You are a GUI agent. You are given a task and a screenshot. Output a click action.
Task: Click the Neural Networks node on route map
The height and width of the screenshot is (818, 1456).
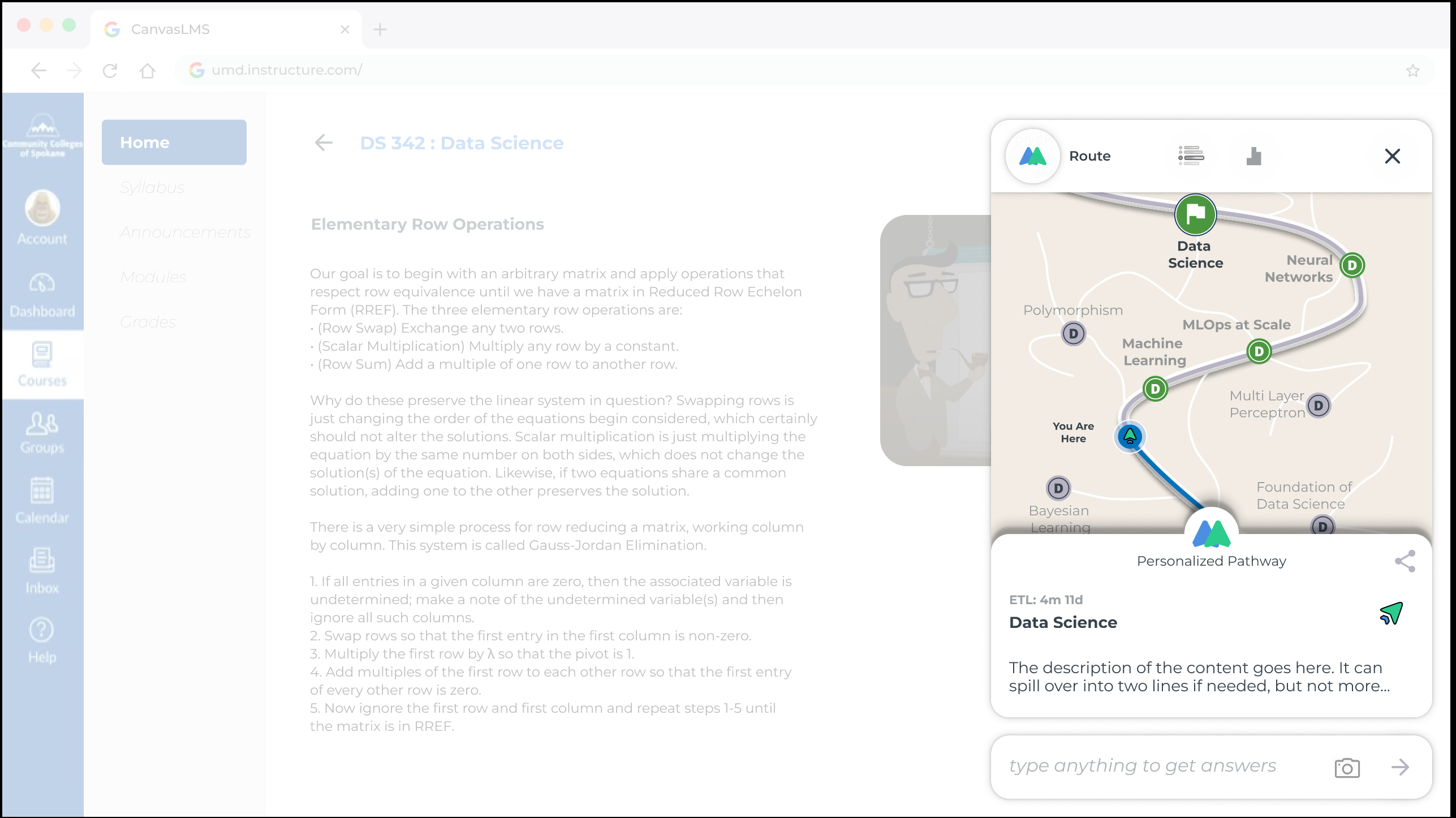(x=1351, y=264)
